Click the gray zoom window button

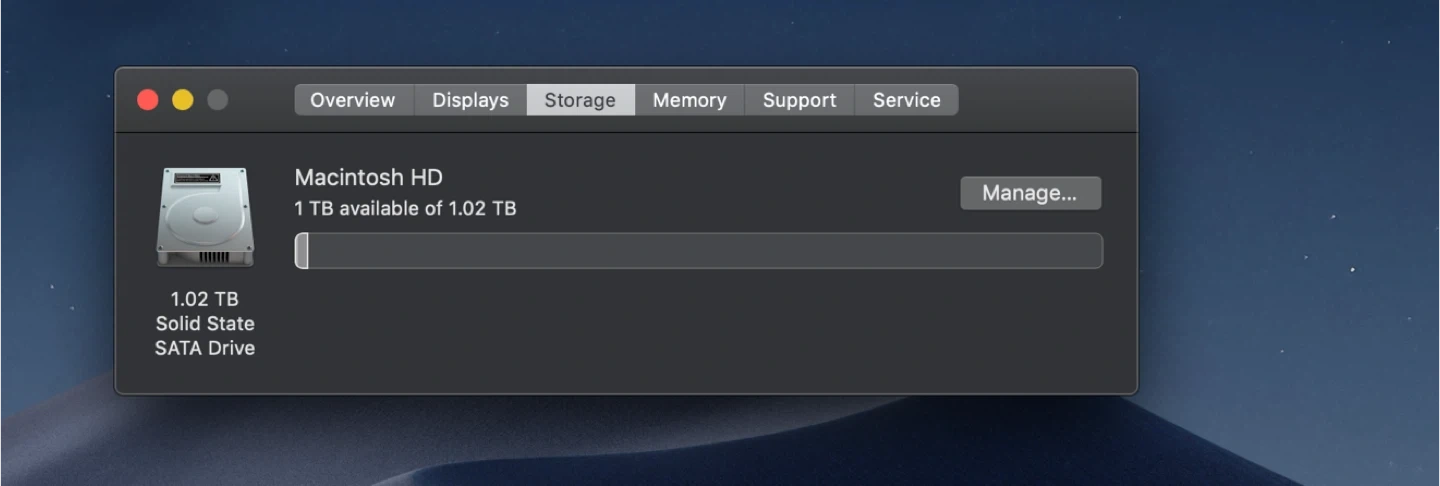click(x=217, y=100)
